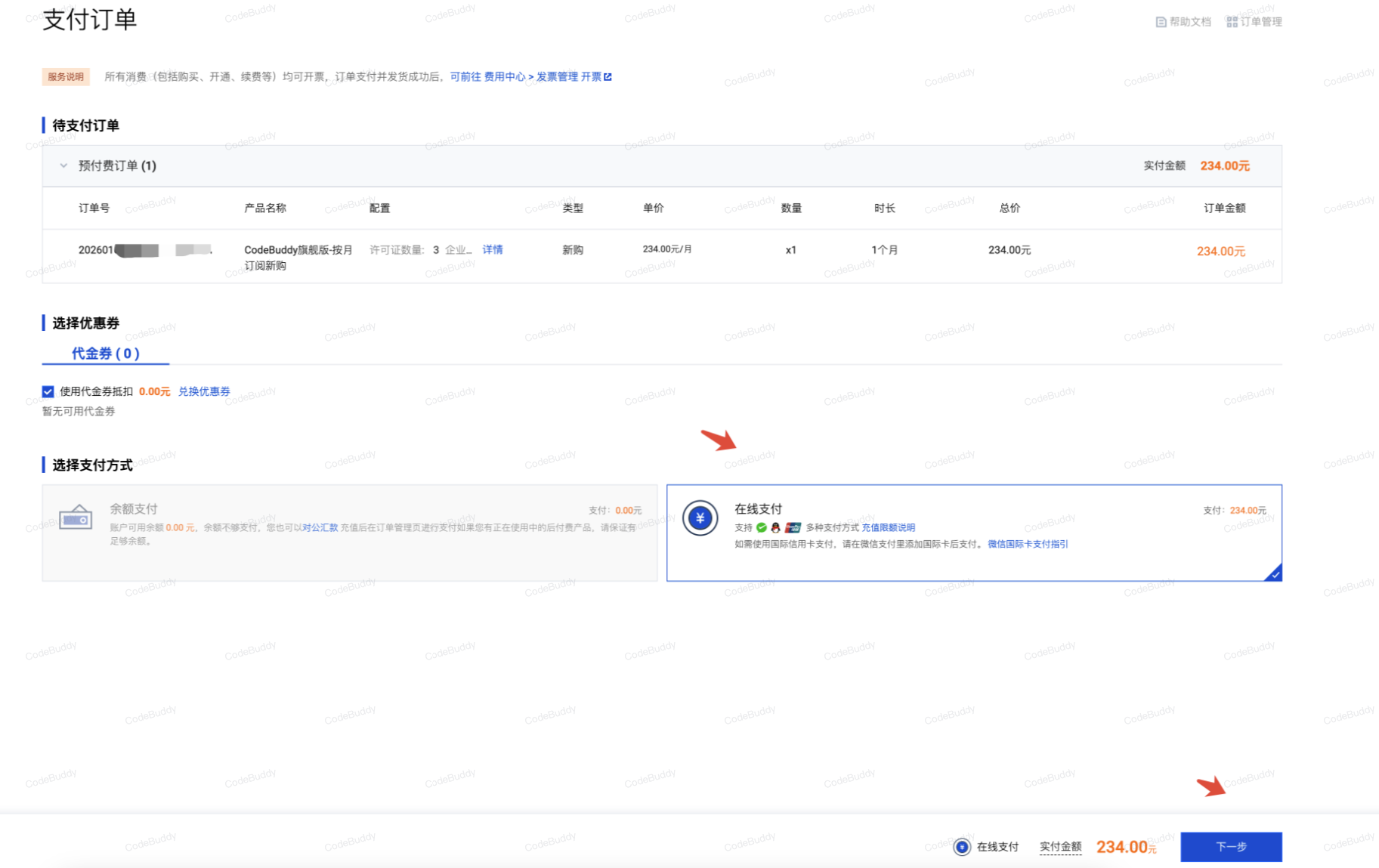Switch to the 代金券 (0) tab

(105, 353)
